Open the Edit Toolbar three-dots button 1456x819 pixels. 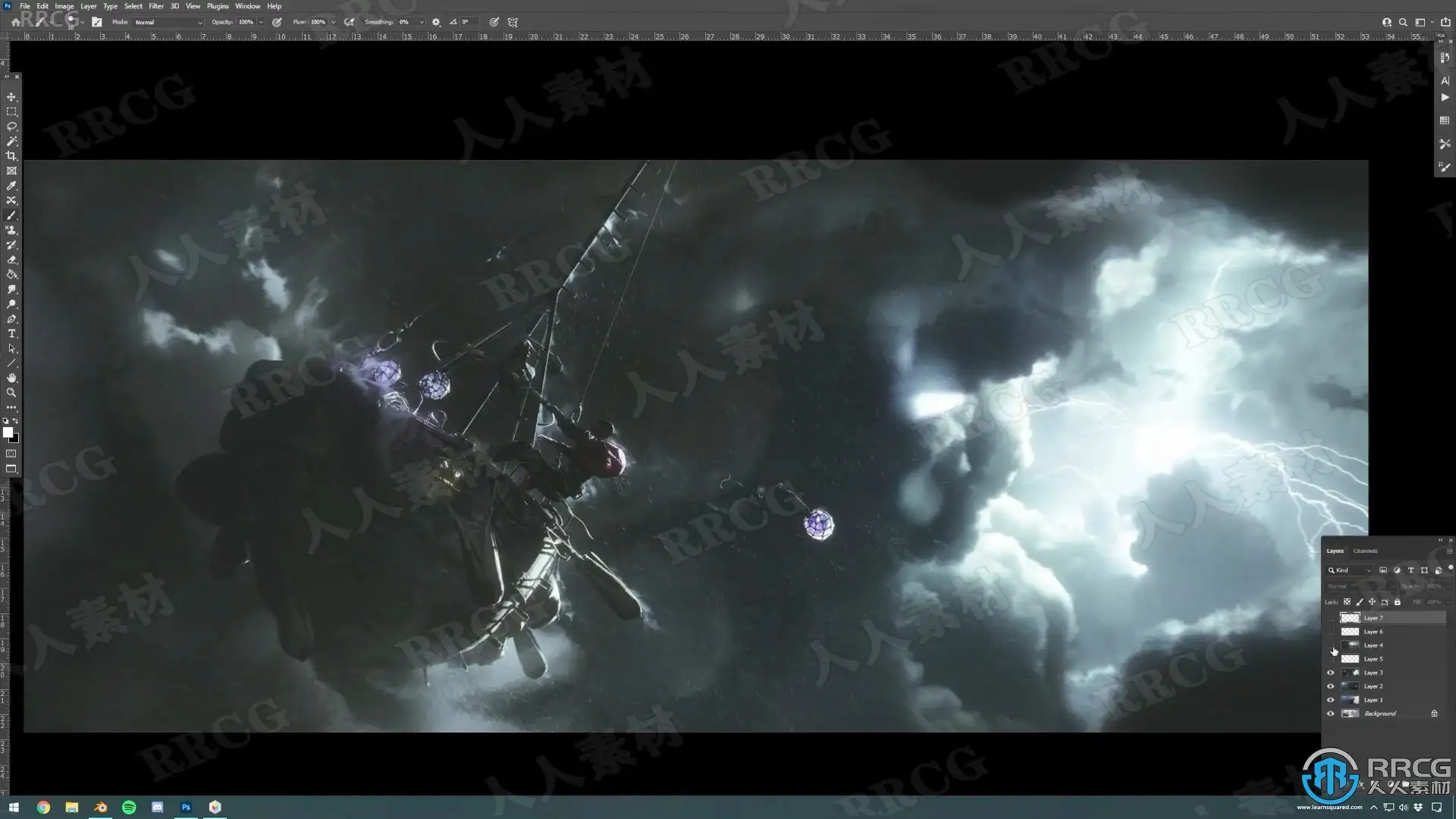click(x=11, y=407)
